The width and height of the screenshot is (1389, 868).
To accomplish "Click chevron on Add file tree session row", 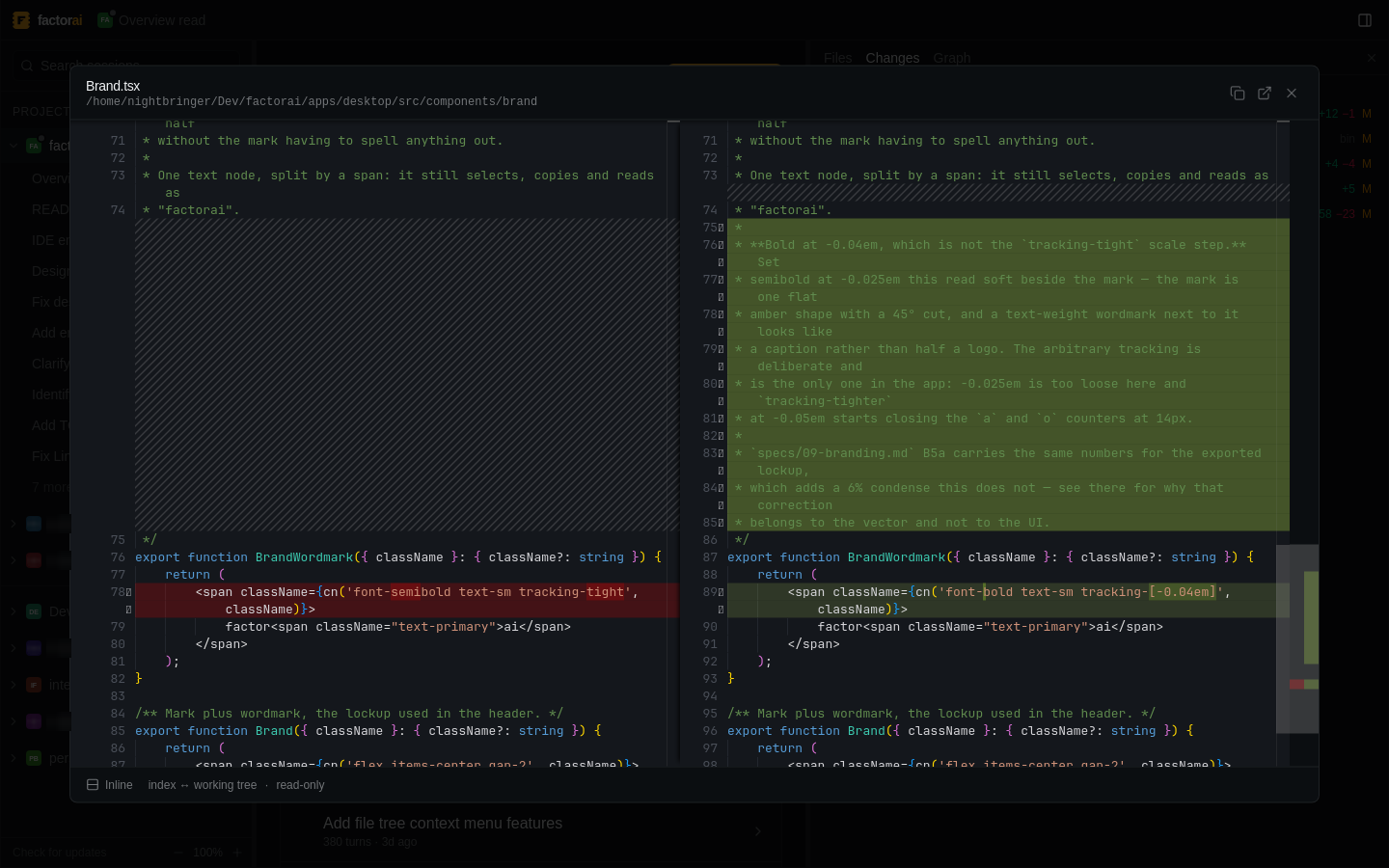I will pyautogui.click(x=758, y=831).
